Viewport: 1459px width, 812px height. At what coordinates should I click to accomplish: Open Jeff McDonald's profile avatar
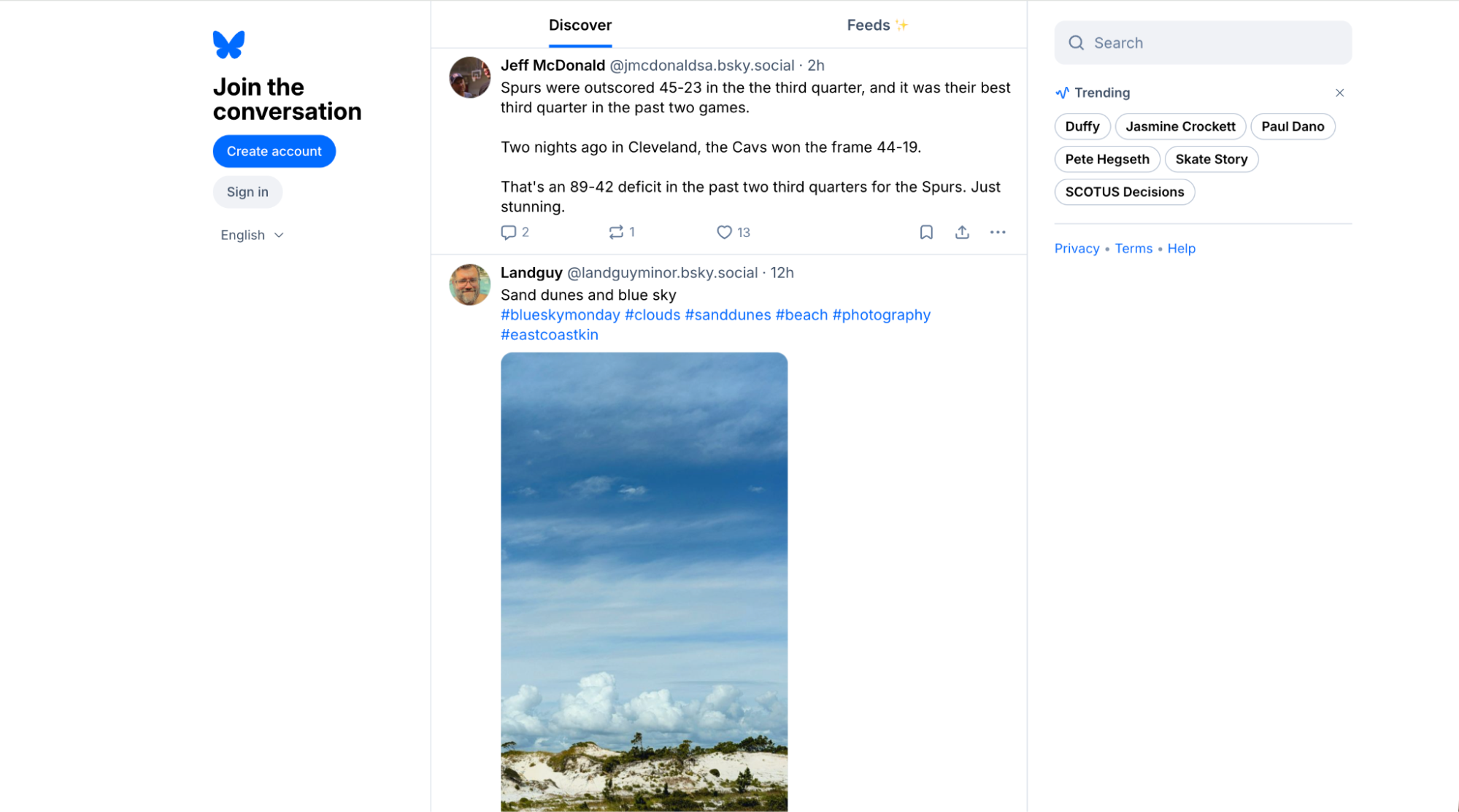[x=469, y=77]
